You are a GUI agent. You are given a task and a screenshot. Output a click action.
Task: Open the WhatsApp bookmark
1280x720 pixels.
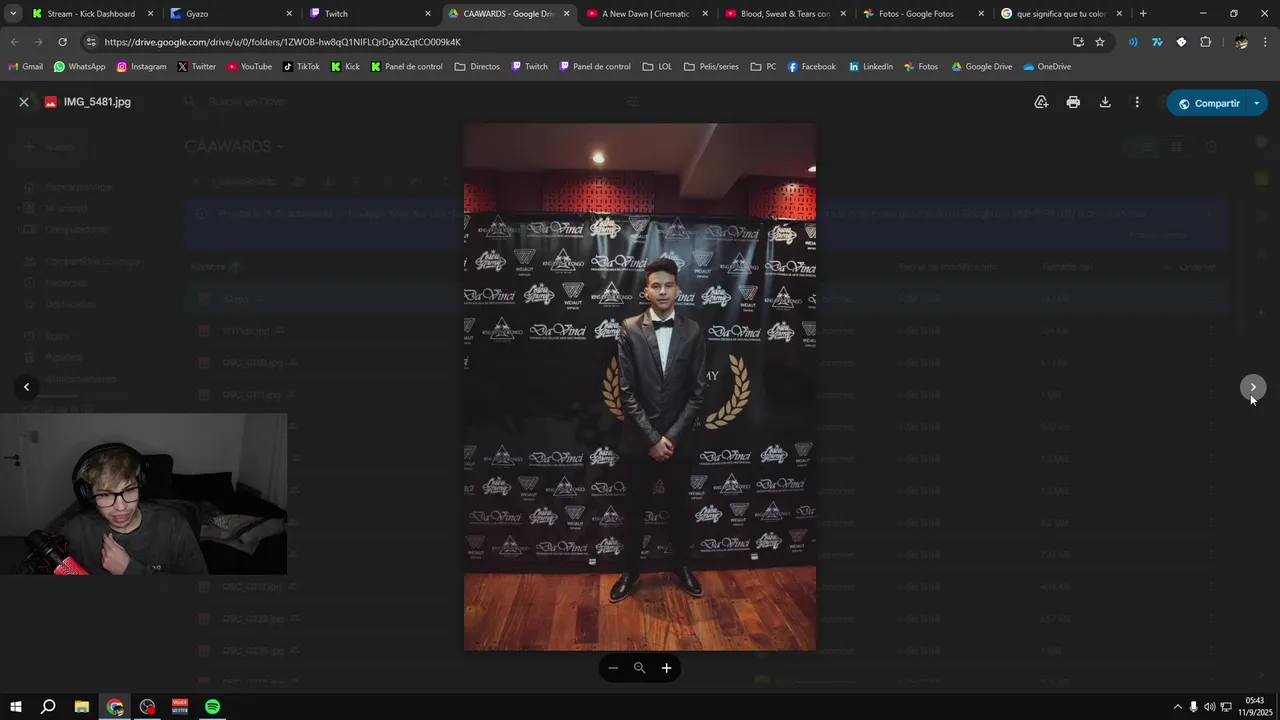(79, 67)
